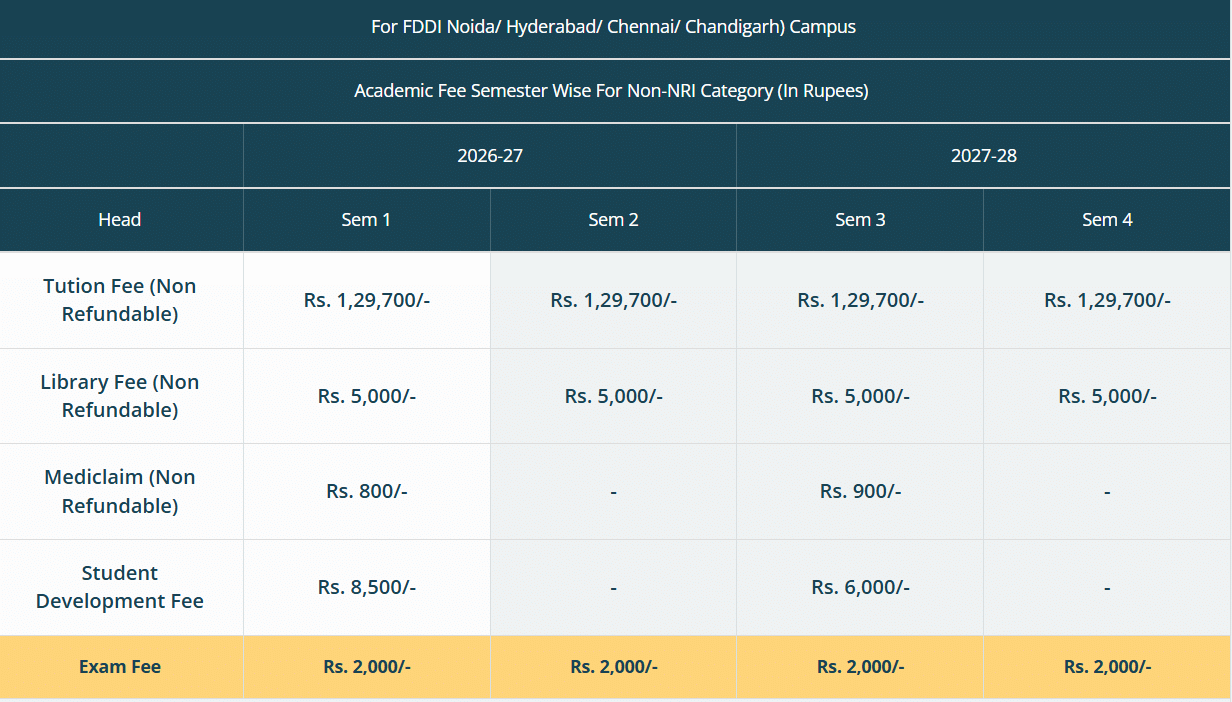Click the 2027-28 year column header

(984, 156)
